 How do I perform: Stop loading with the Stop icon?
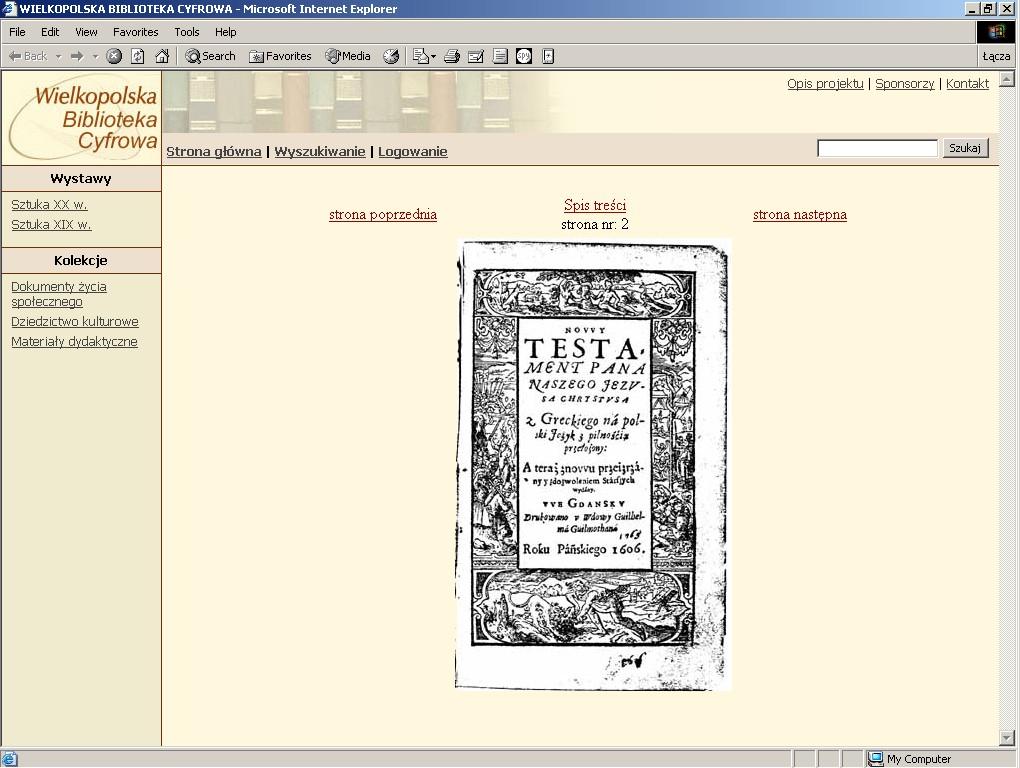114,57
